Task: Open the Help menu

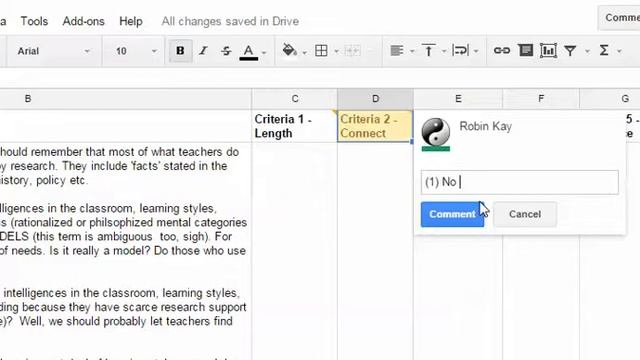Action: tap(131, 21)
